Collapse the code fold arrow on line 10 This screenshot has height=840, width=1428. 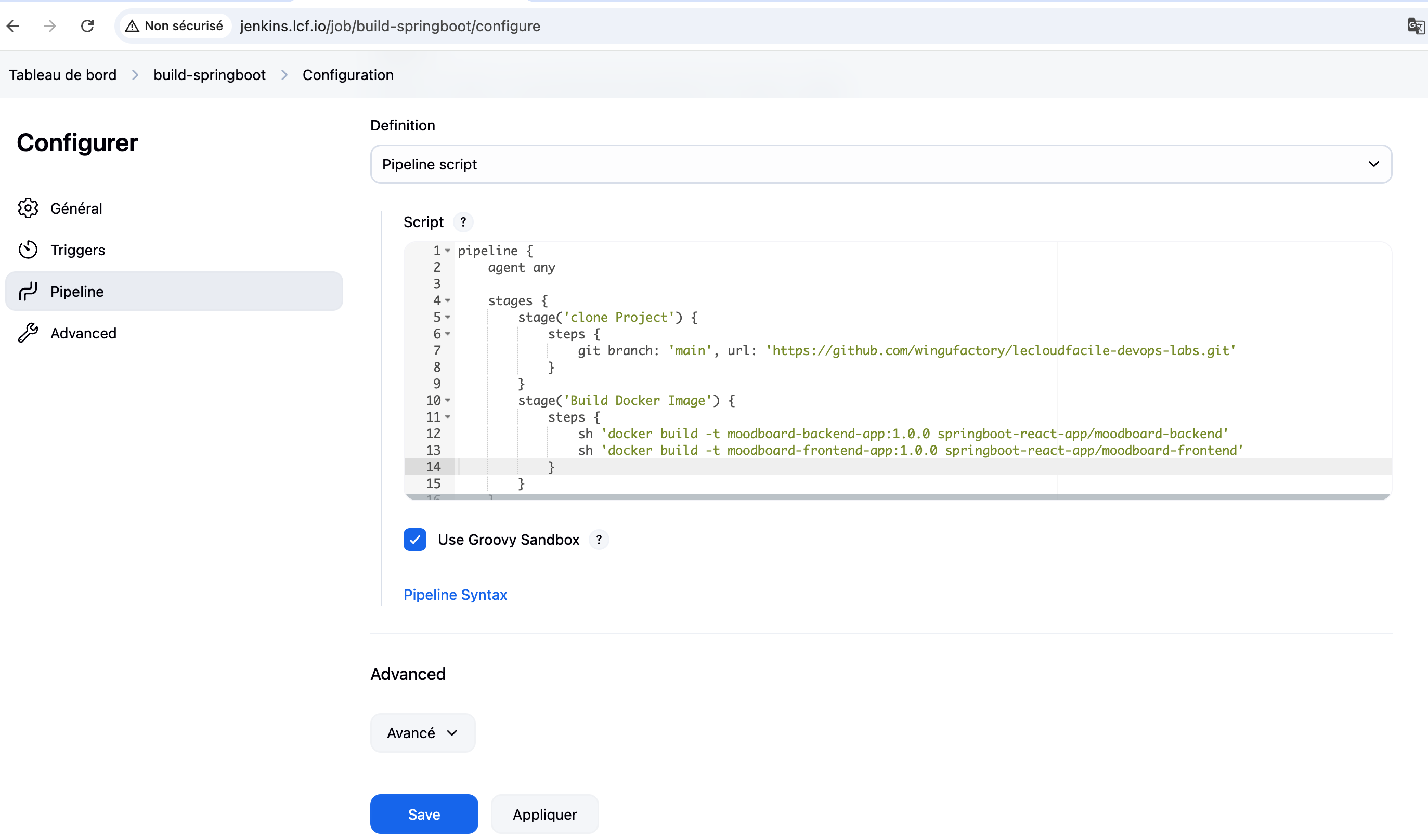[x=448, y=400]
